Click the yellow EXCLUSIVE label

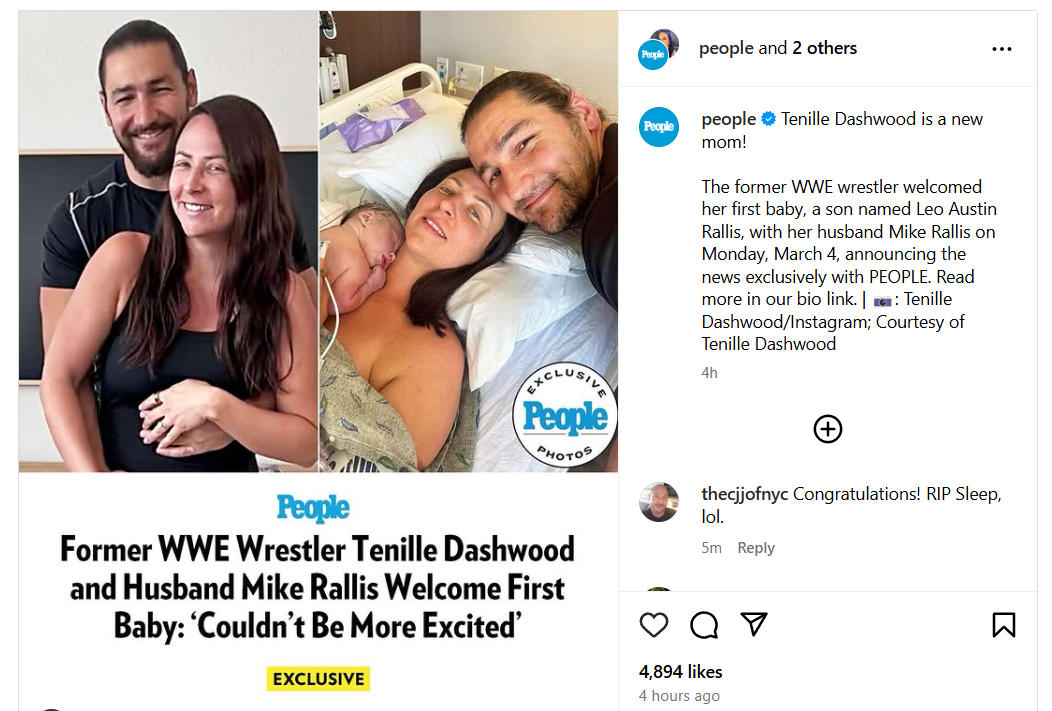318,679
